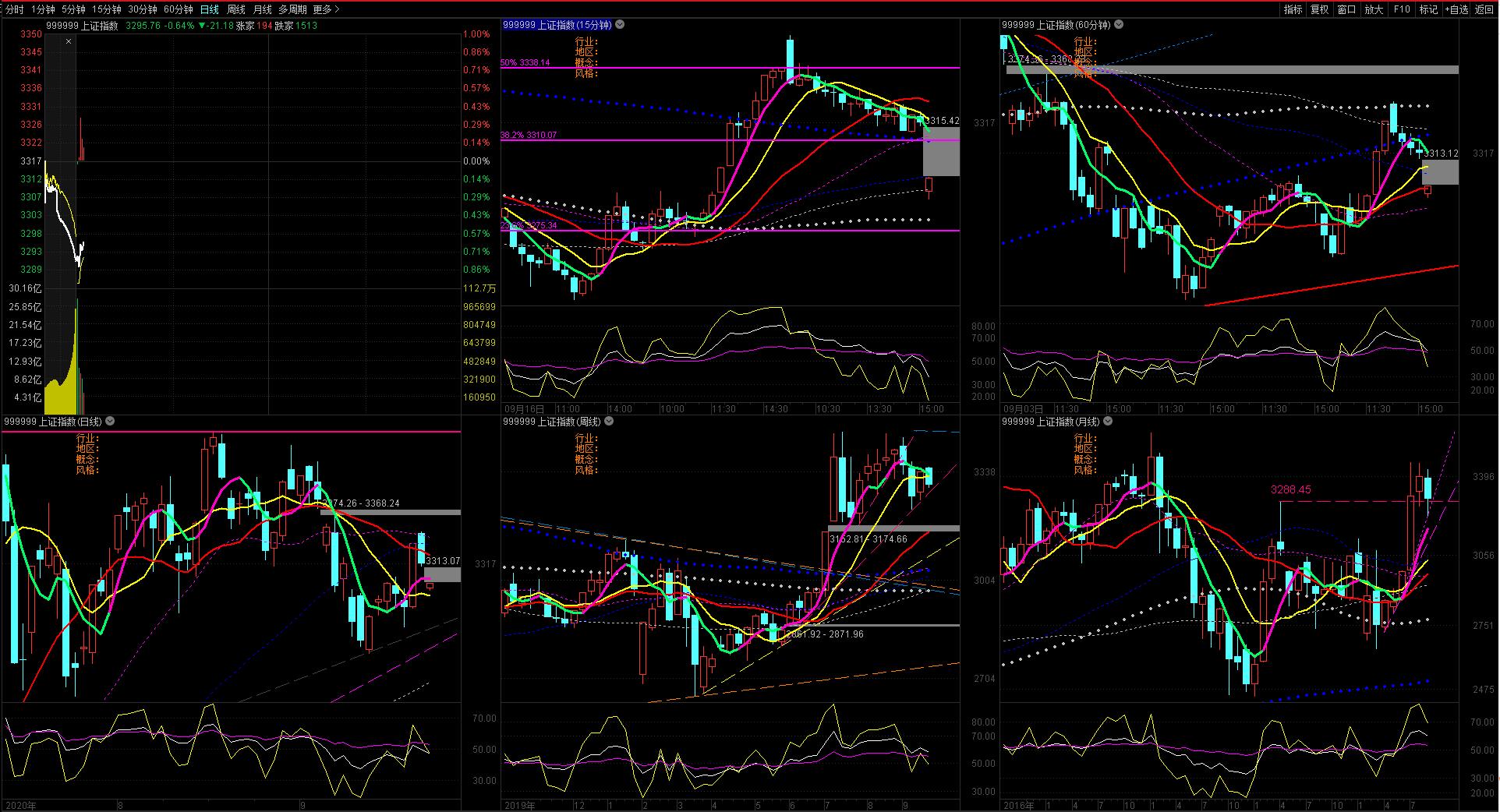
Task: Open the dropdown on the 15分钟 chart title
Action: 620,25
